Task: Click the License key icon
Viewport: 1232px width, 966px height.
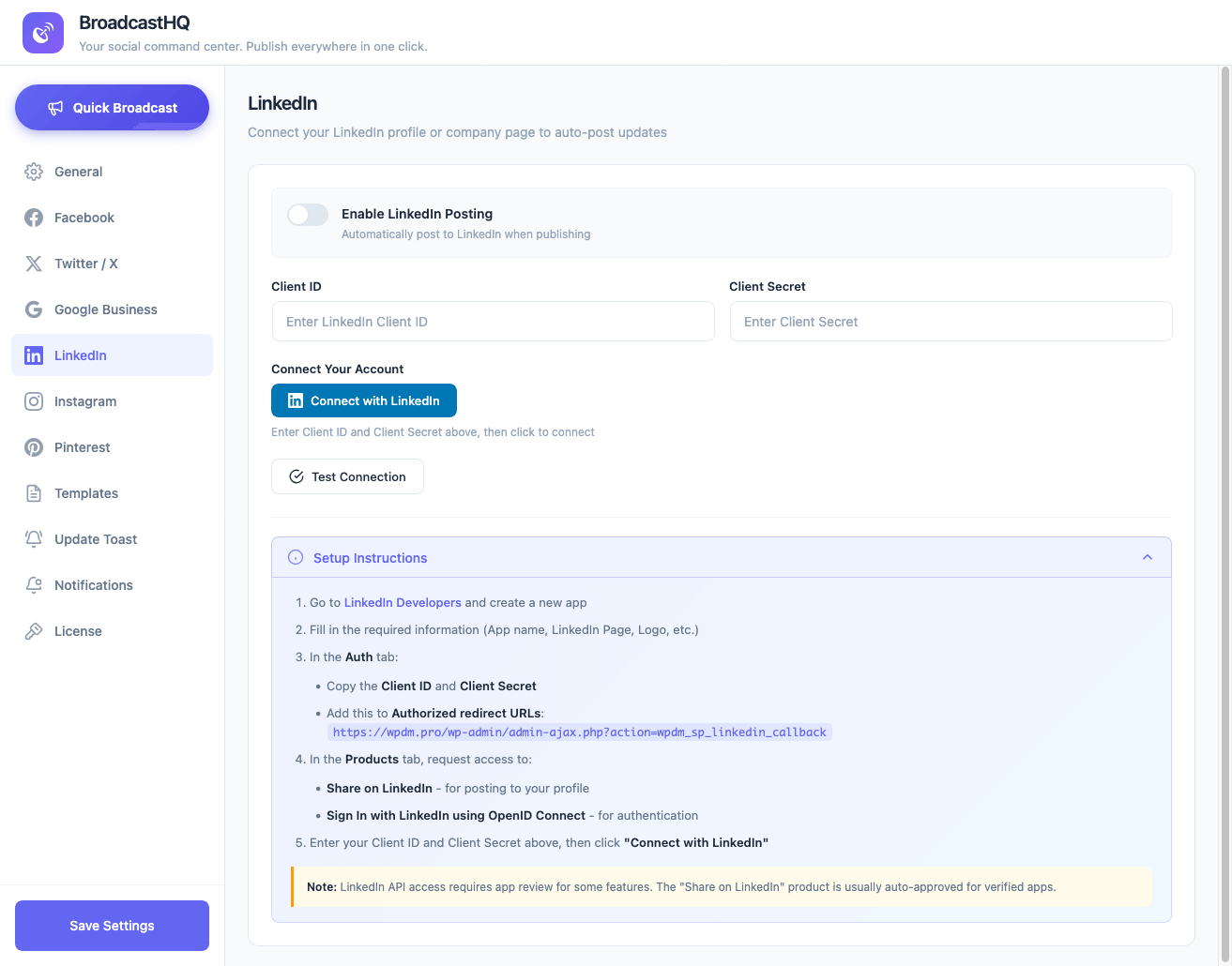Action: coord(34,631)
